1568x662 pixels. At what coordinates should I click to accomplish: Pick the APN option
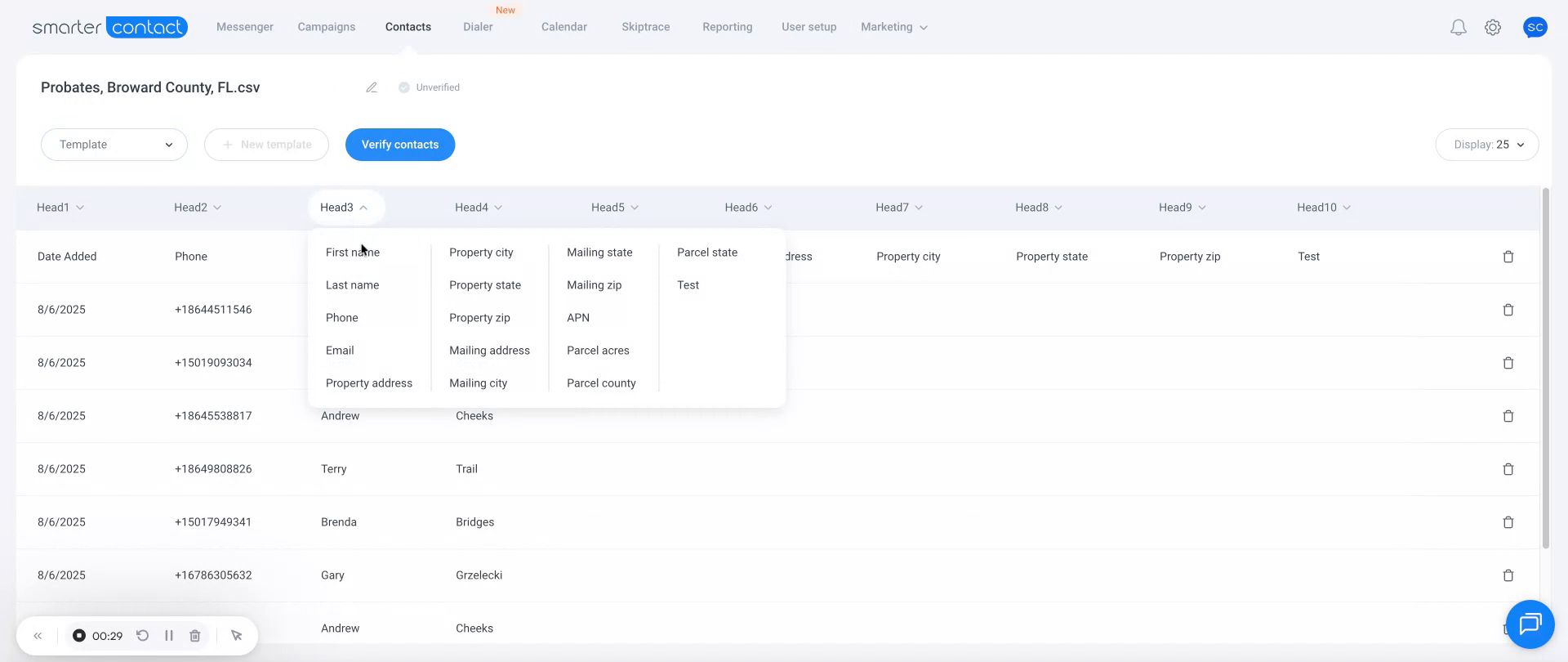click(x=578, y=318)
